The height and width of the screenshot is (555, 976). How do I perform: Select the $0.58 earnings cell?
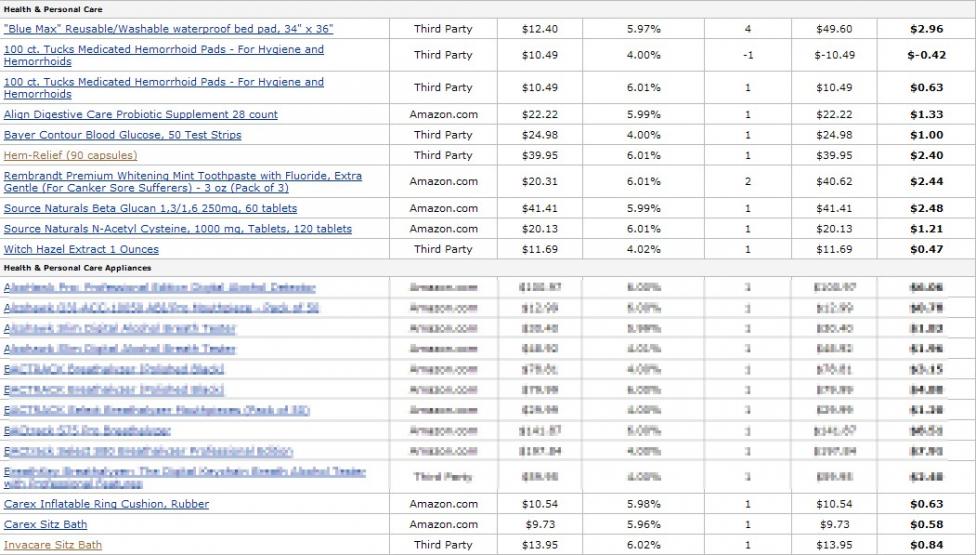[x=926, y=525]
